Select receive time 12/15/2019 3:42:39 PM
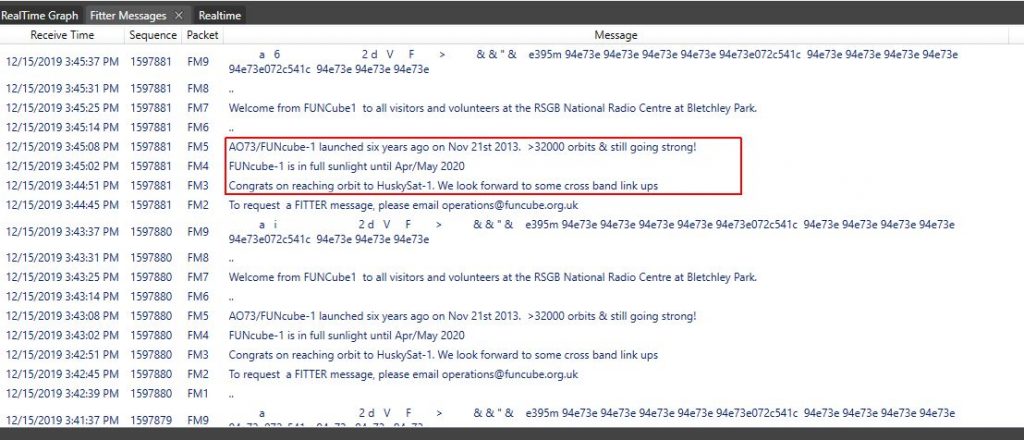 [x=63, y=394]
